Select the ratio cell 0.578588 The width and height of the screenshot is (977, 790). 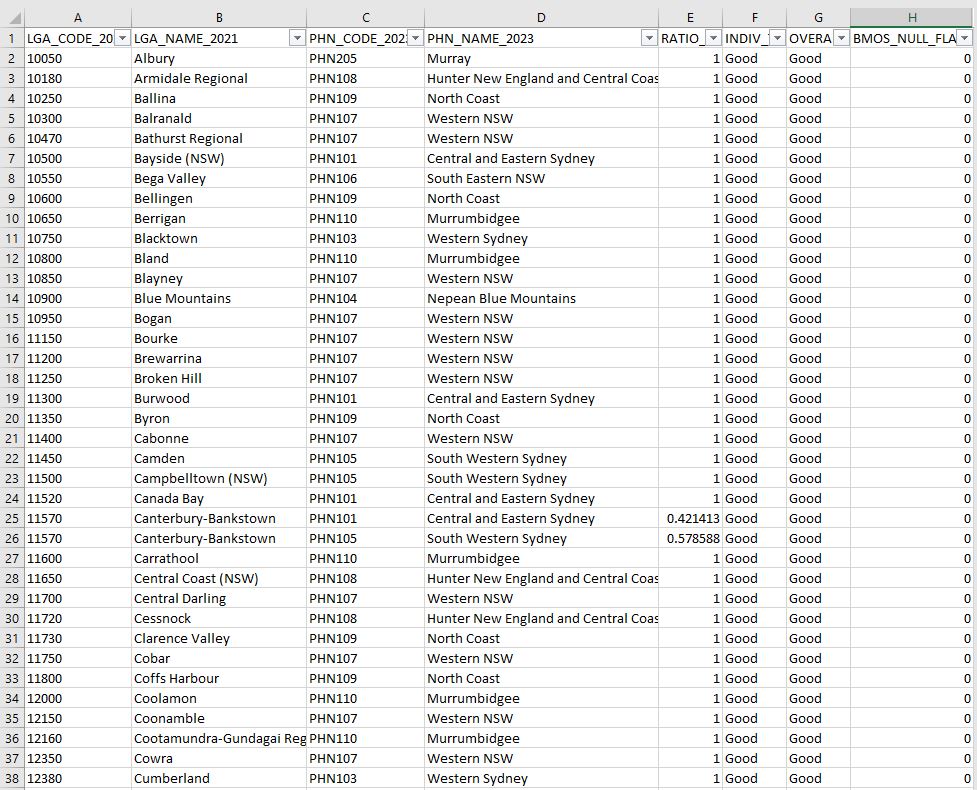point(690,538)
